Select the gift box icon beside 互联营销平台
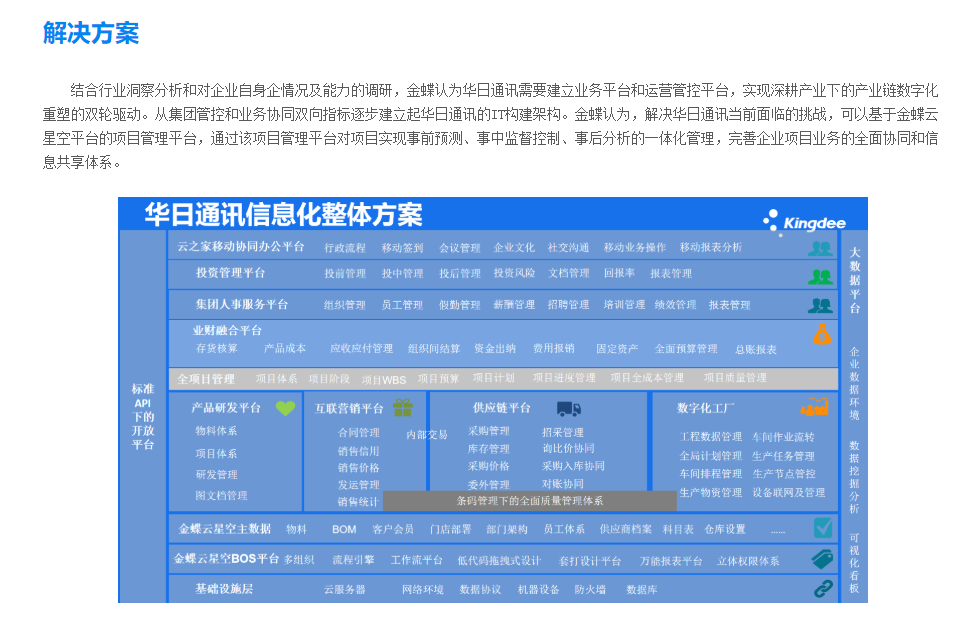Viewport: 974px width, 619px height. pyautogui.click(x=403, y=407)
